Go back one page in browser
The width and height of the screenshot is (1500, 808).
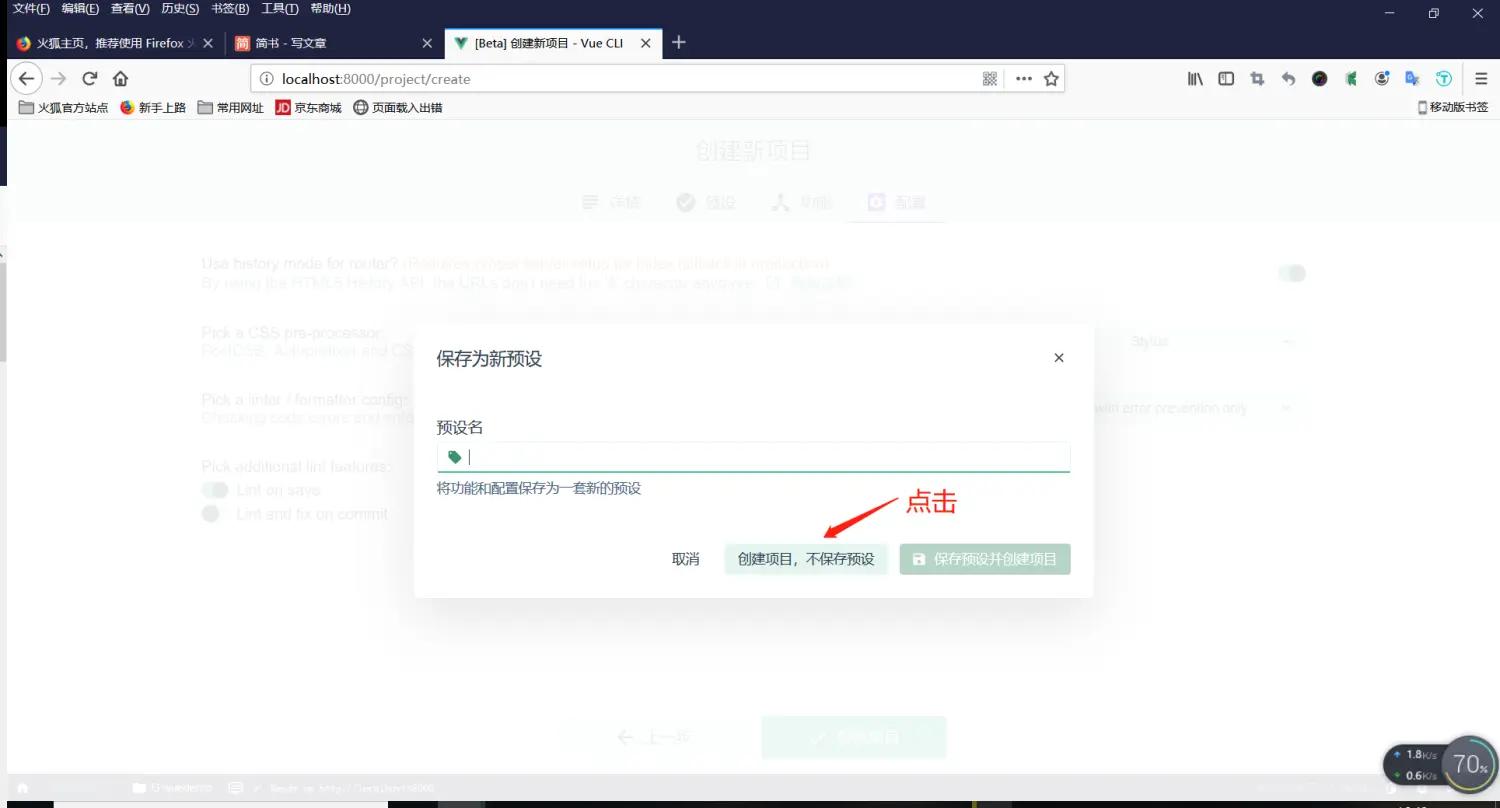[26, 79]
